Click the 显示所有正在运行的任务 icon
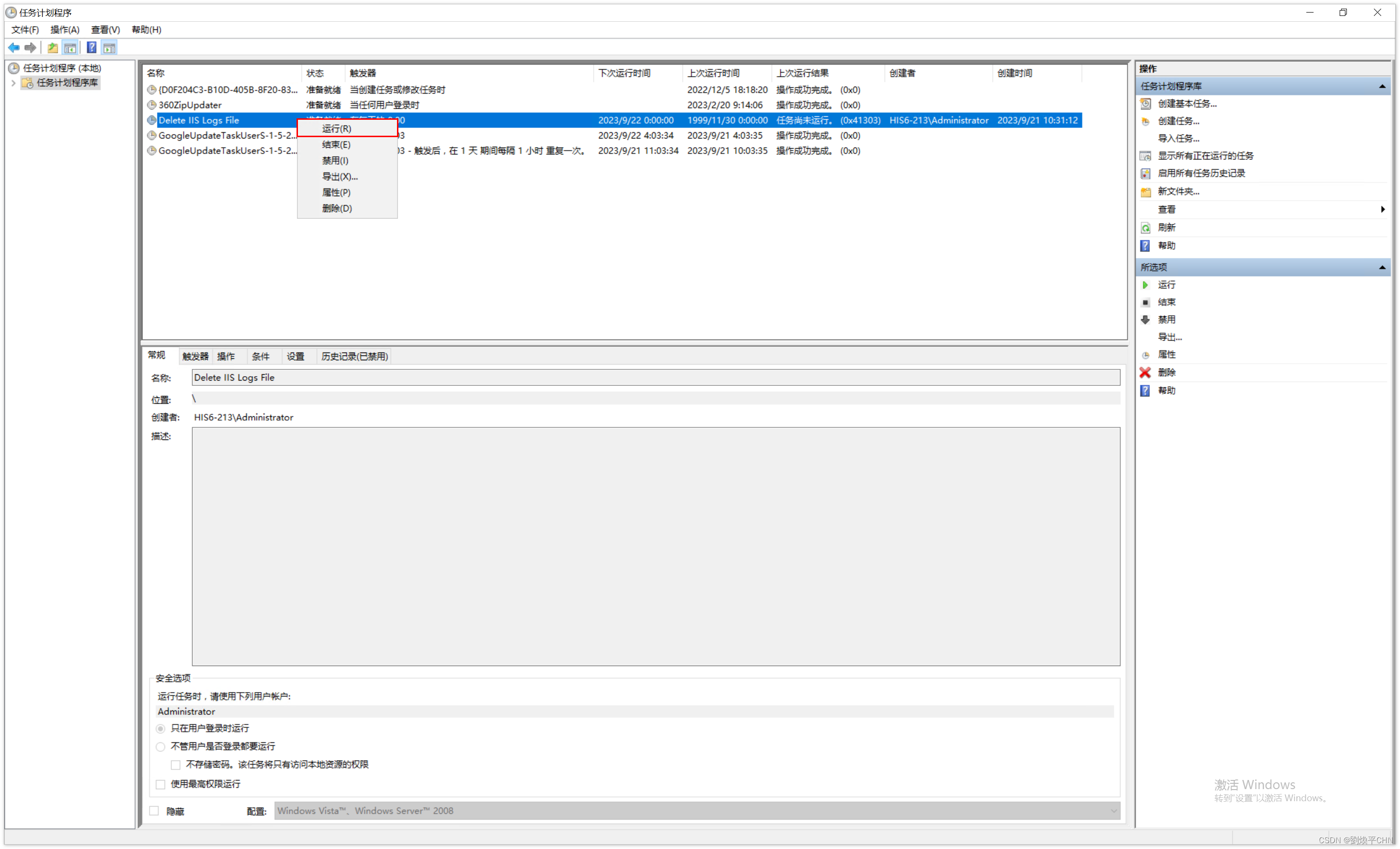This screenshot has width=1400, height=849. [x=1145, y=156]
